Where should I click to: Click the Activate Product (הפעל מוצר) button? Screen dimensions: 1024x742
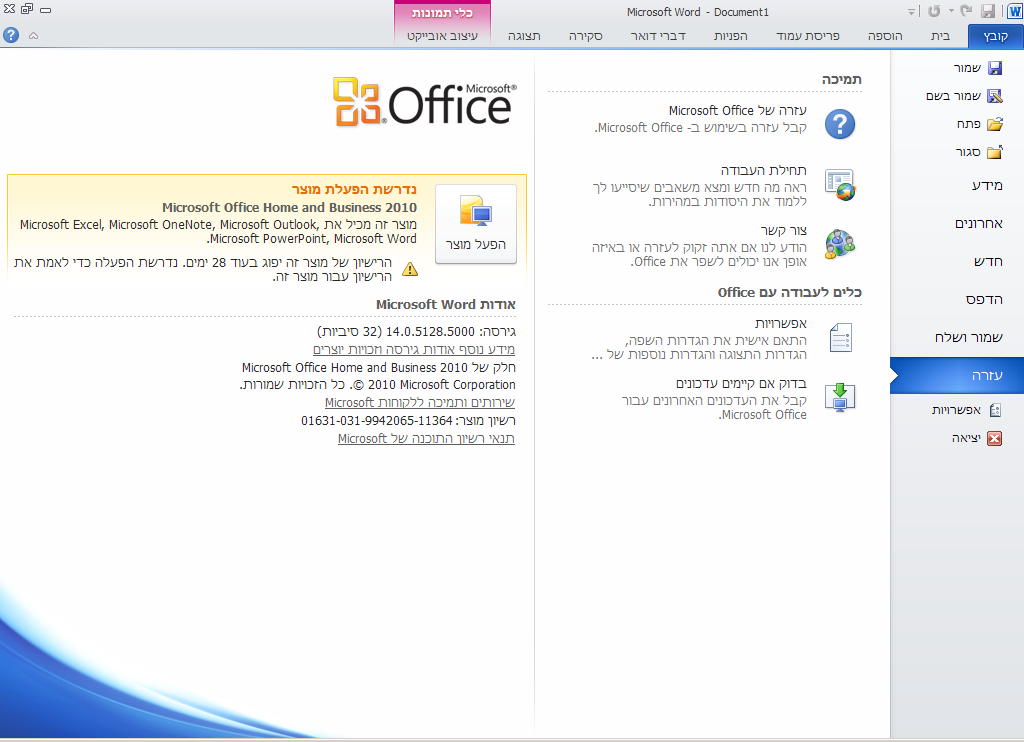[475, 224]
